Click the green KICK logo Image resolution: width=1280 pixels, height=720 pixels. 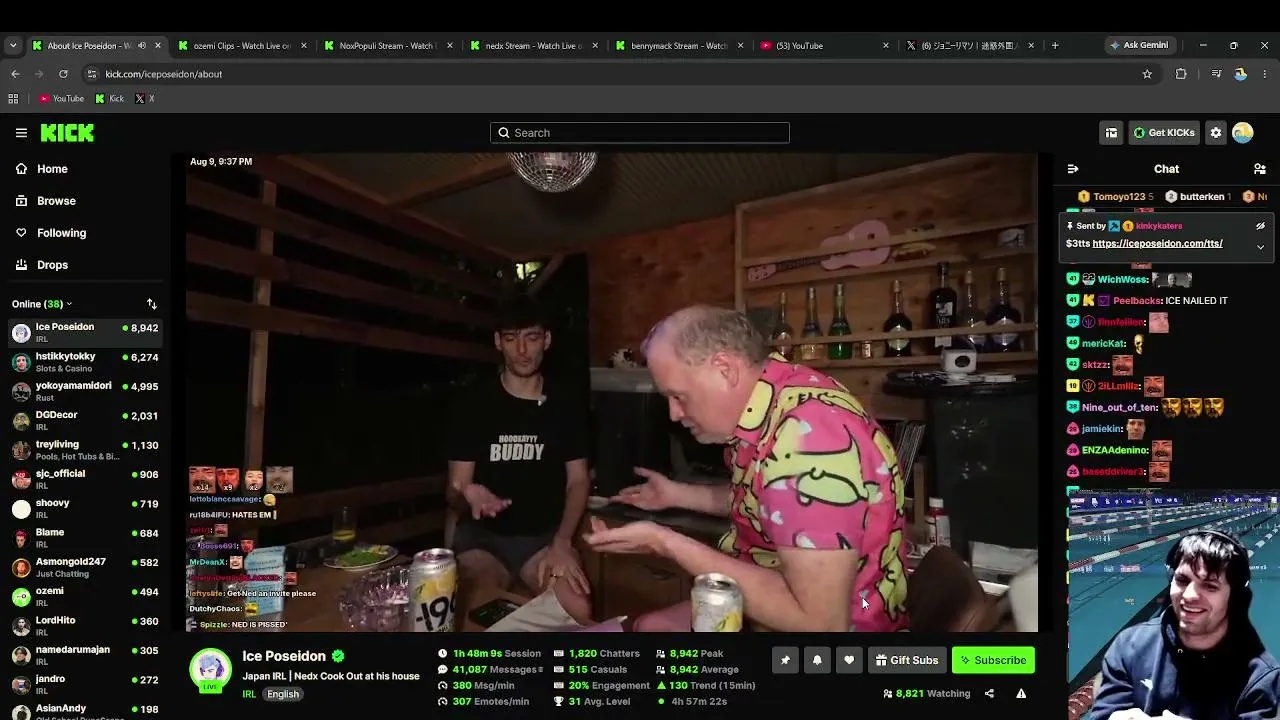(67, 132)
